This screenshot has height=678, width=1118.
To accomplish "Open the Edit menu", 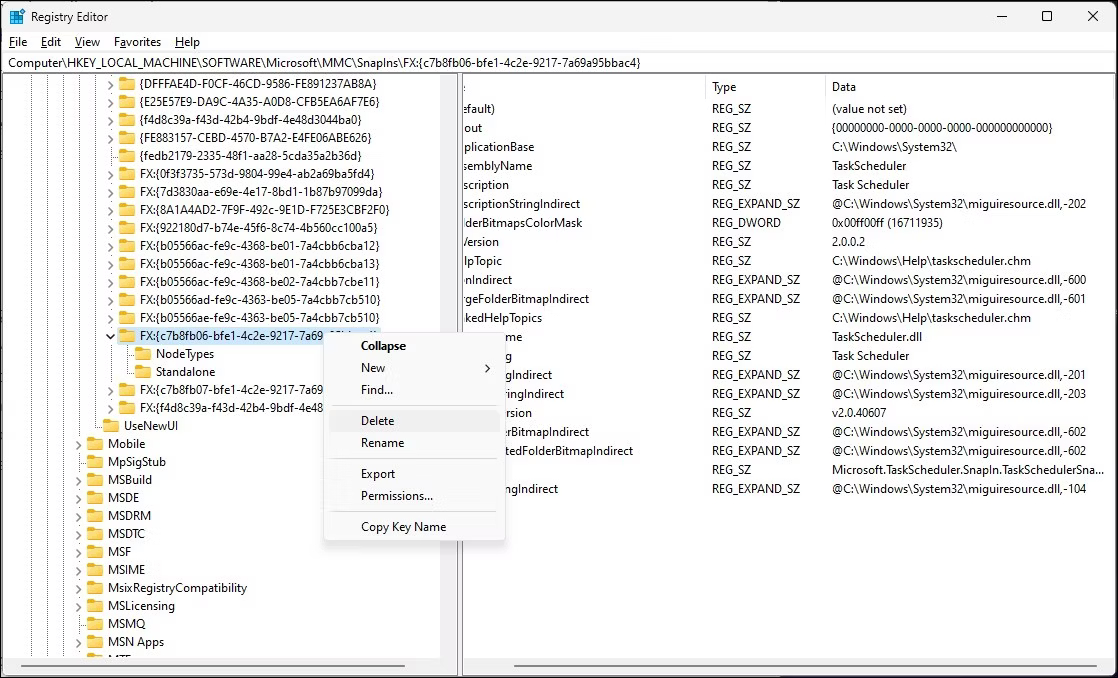I will click(x=51, y=42).
